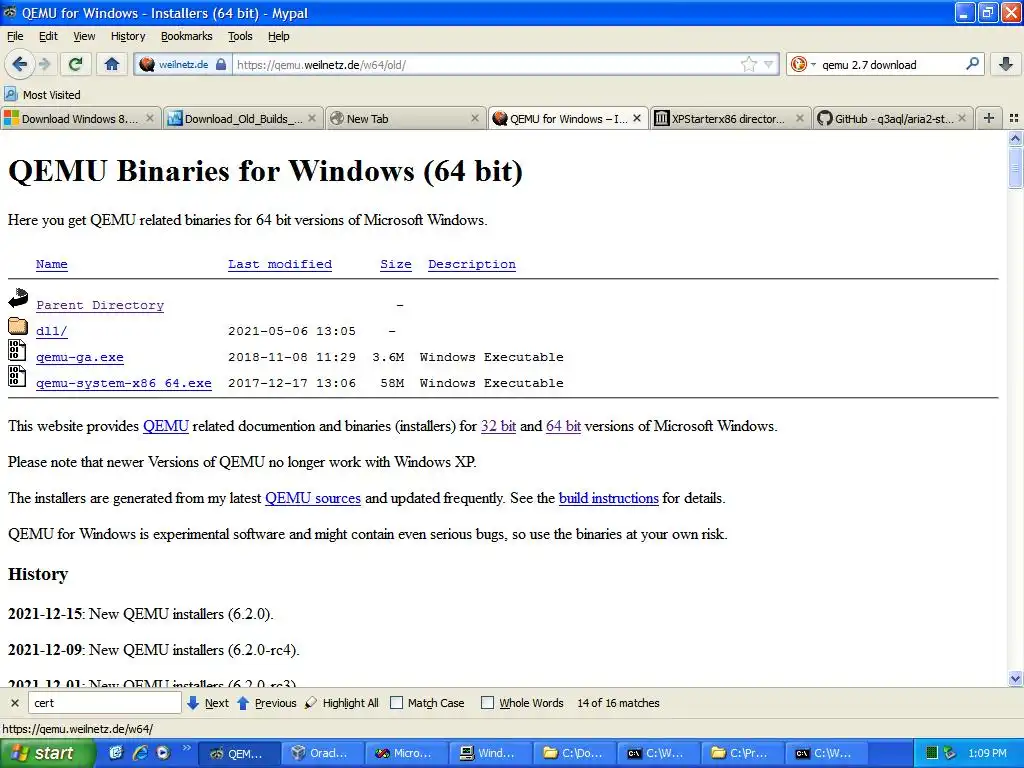1024x768 pixels.
Task: Enable the Whole Words checkbox
Action: 487,703
